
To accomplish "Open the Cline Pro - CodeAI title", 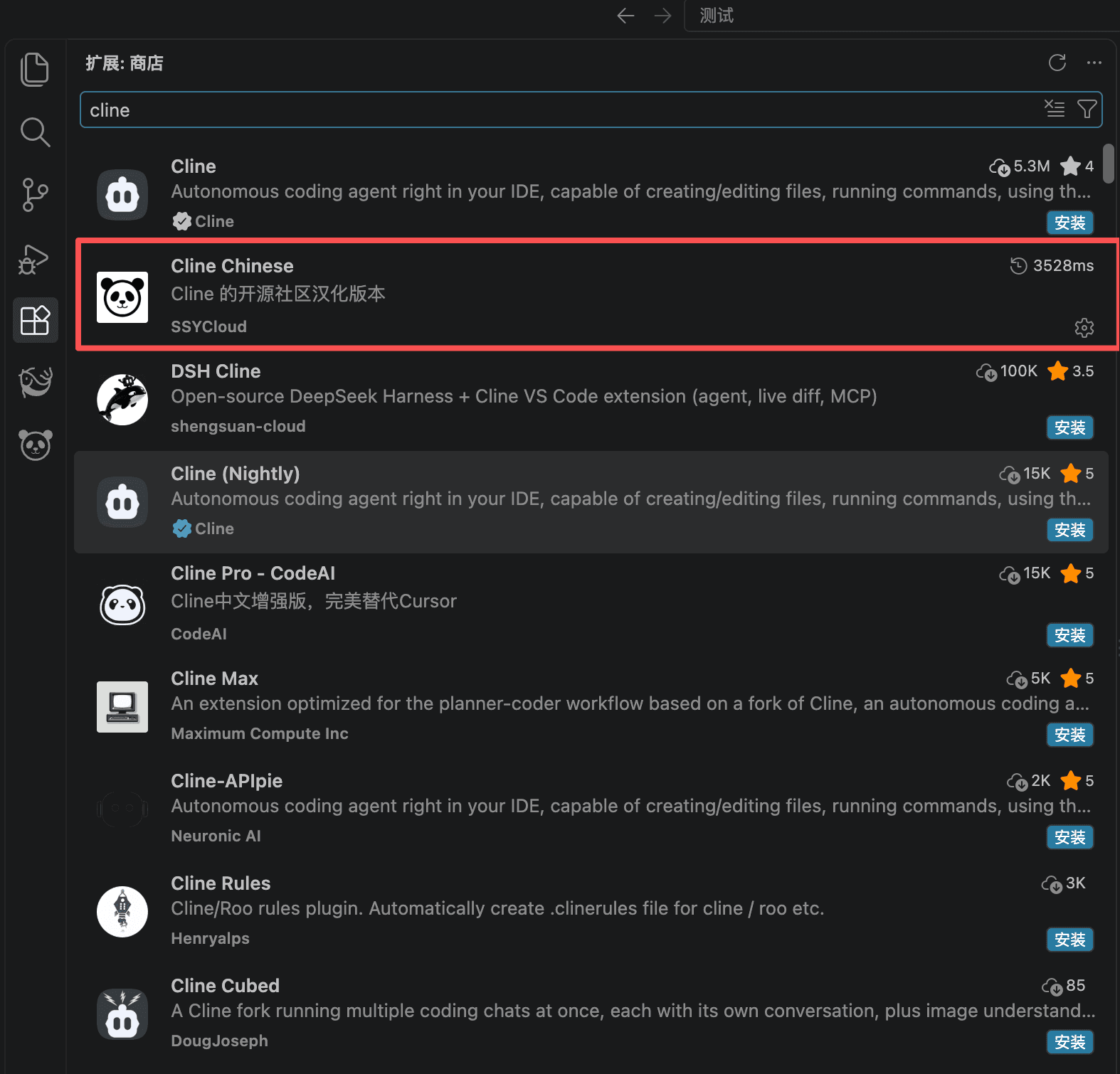I will coord(253,573).
